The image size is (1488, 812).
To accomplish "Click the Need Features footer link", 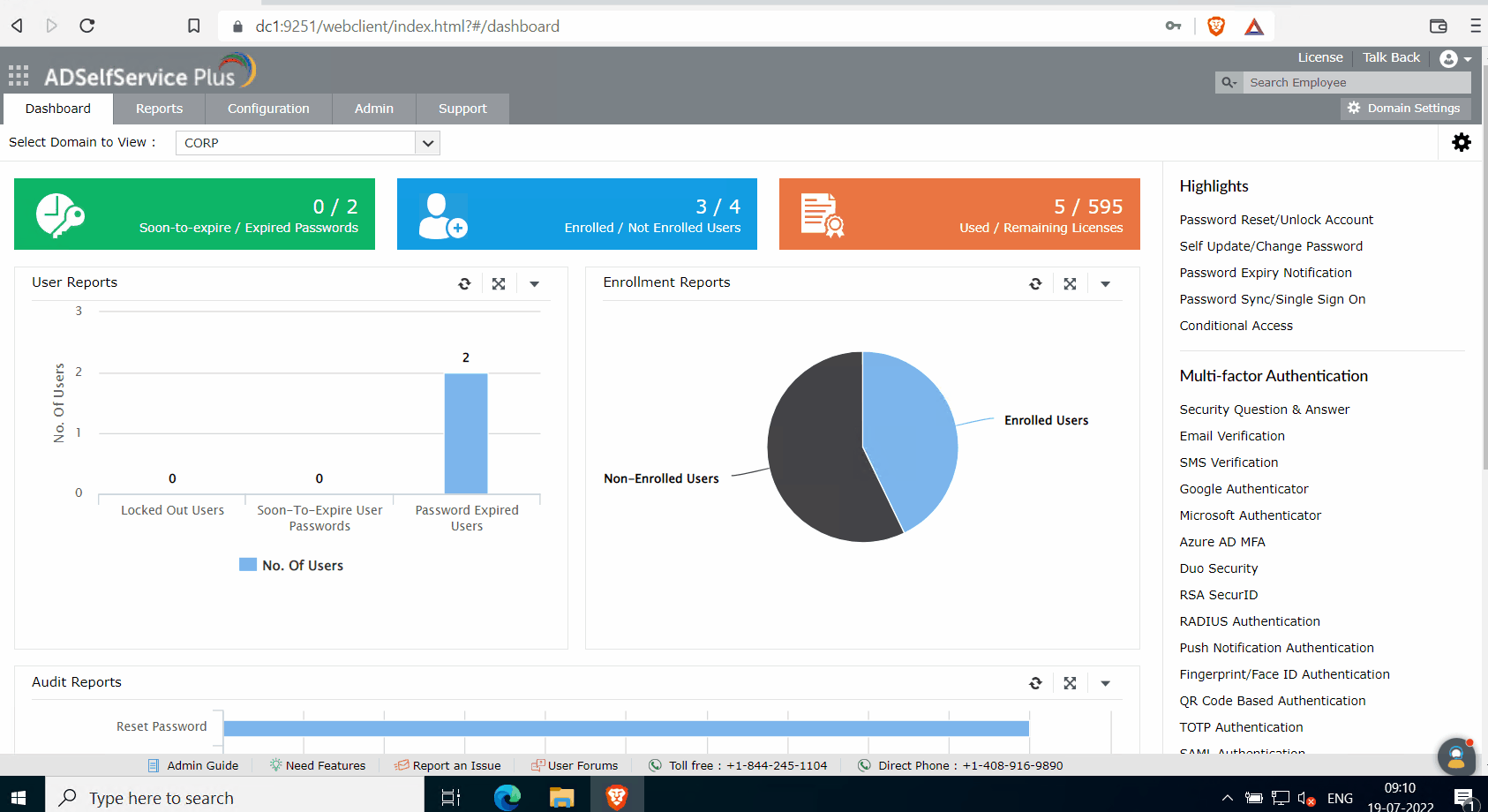I will [318, 765].
